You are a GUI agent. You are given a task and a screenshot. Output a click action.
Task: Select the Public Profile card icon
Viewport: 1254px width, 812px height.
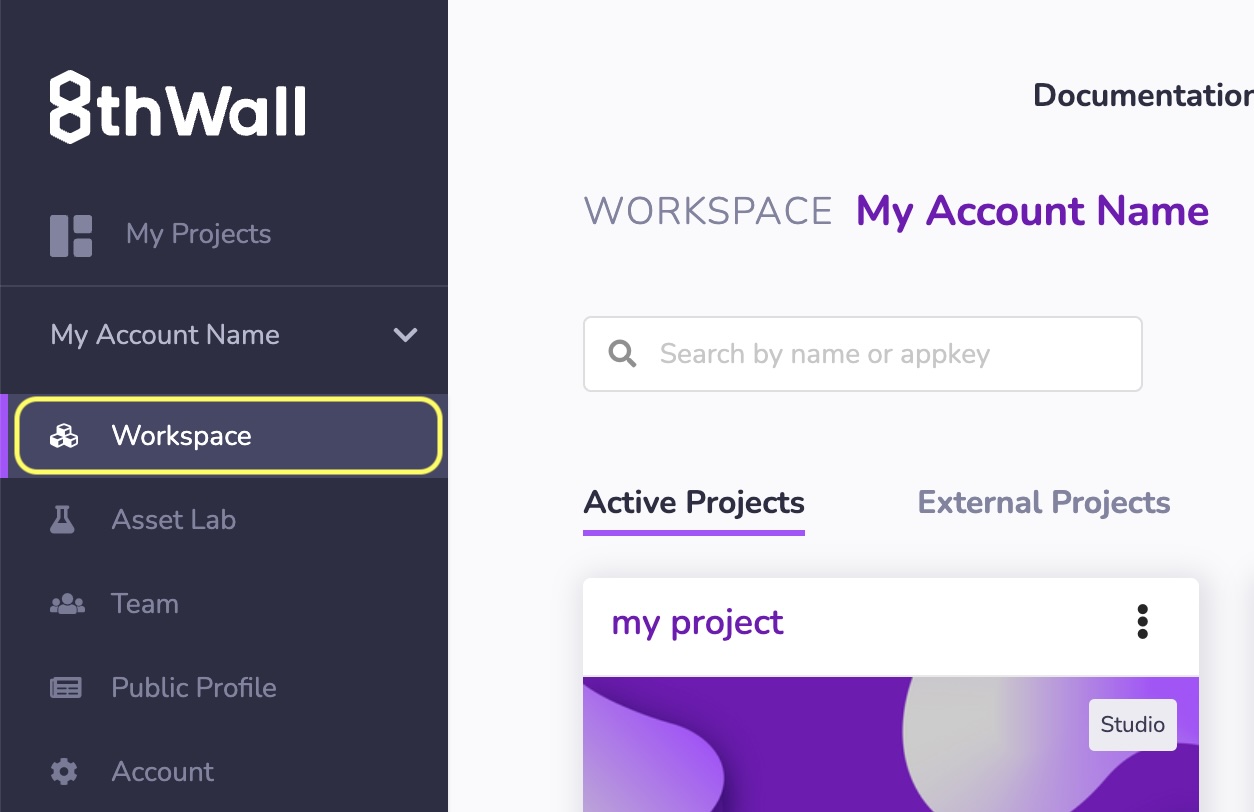pyautogui.click(x=64, y=687)
